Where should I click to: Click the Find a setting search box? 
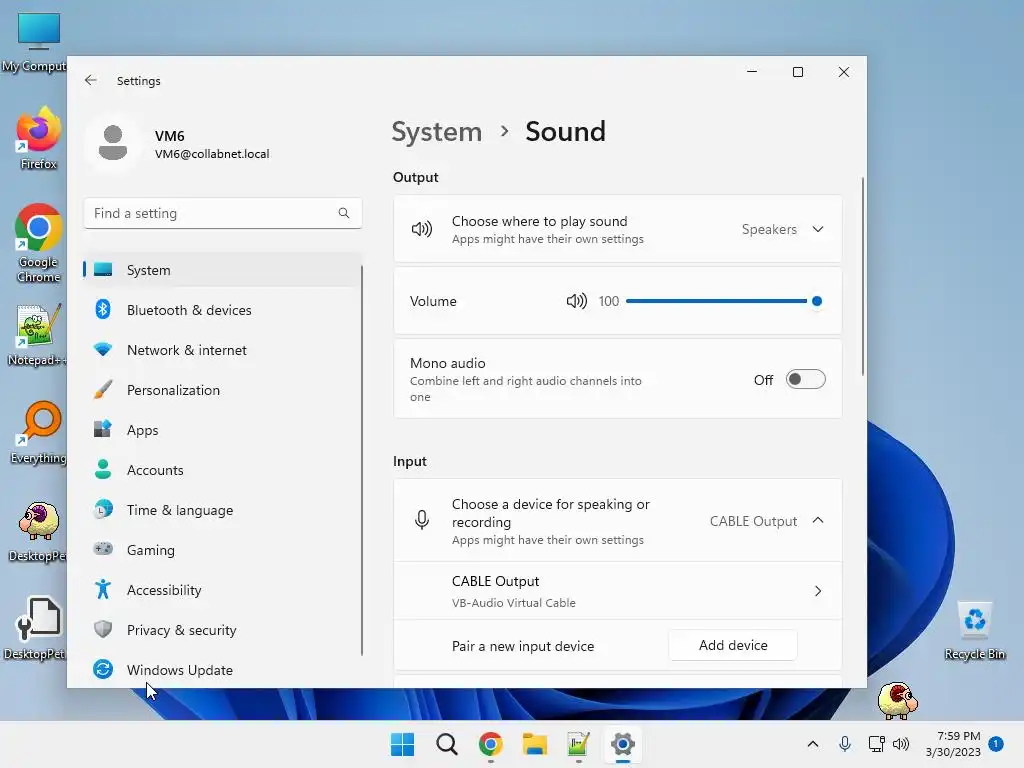pos(223,213)
